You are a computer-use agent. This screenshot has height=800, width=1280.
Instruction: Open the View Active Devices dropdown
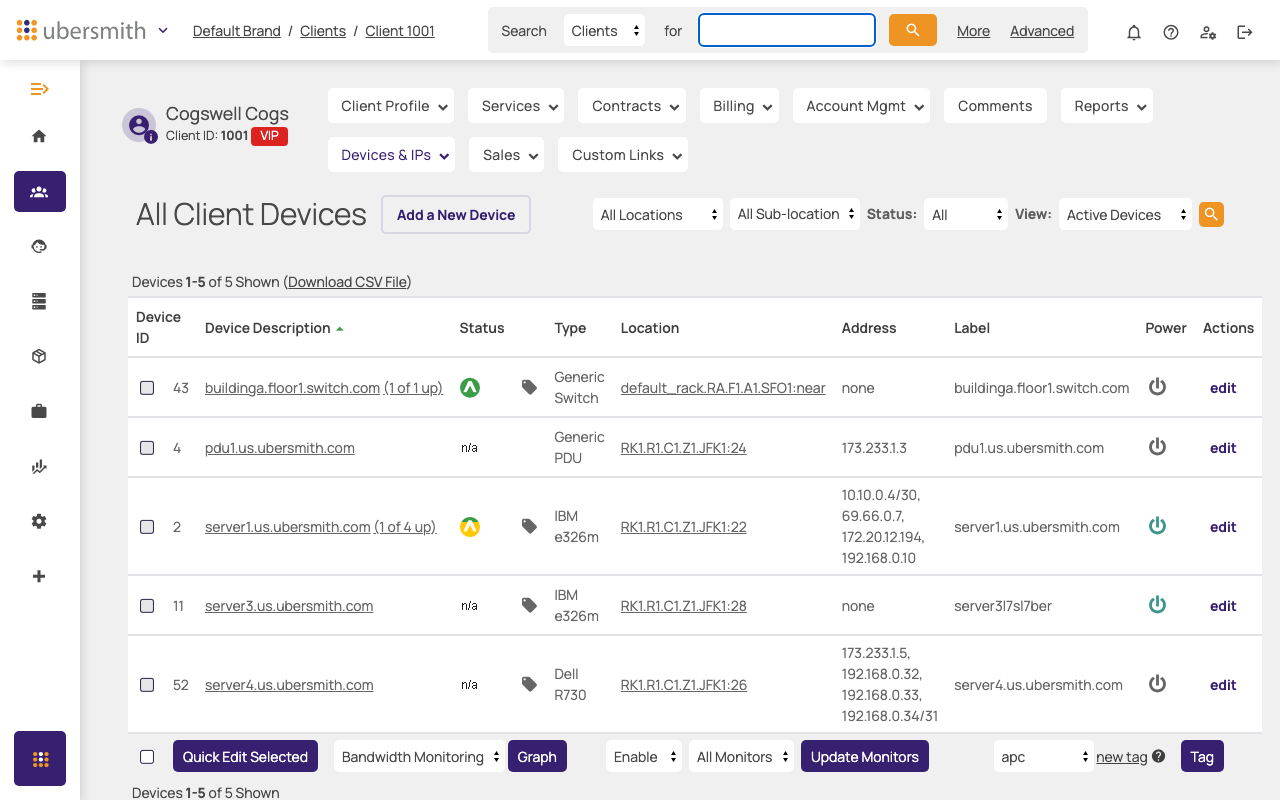[x=1125, y=214]
